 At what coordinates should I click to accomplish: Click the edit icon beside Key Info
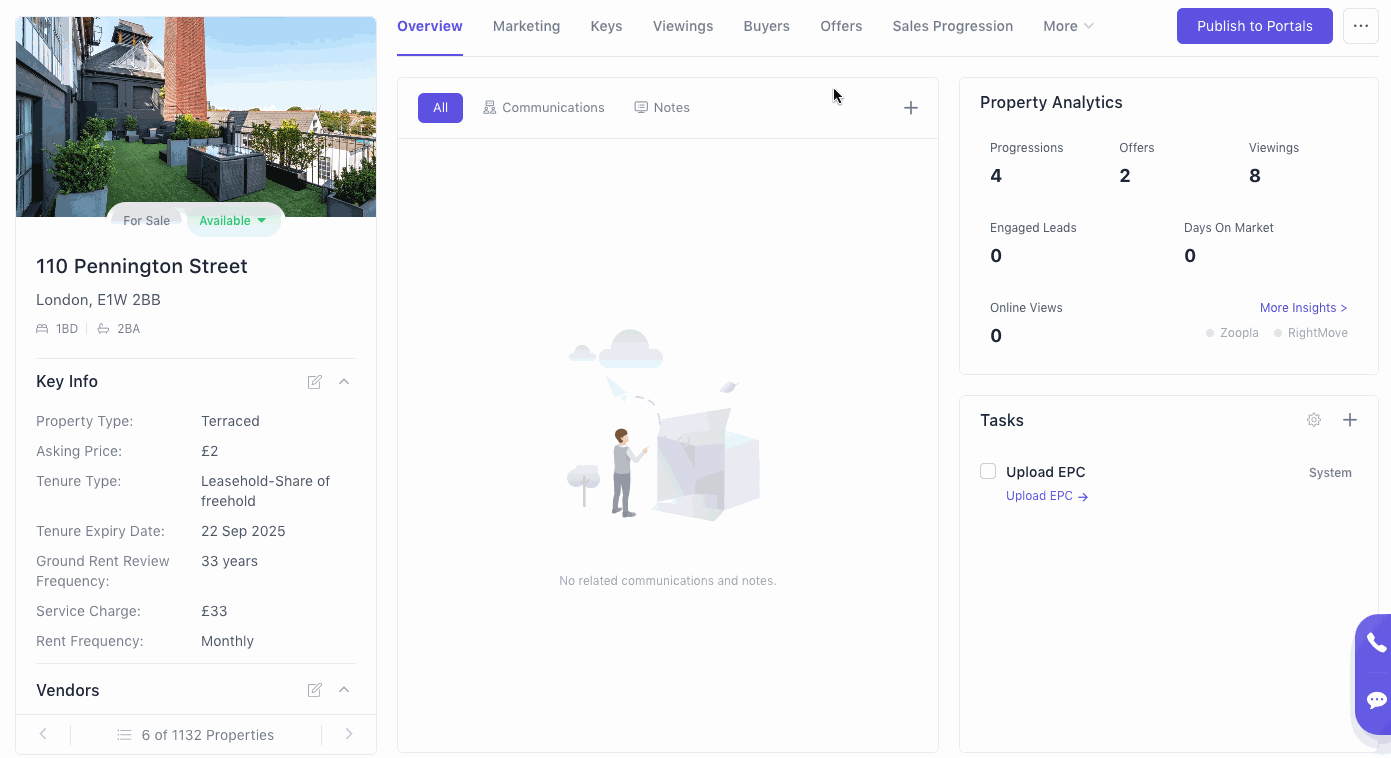pos(315,382)
